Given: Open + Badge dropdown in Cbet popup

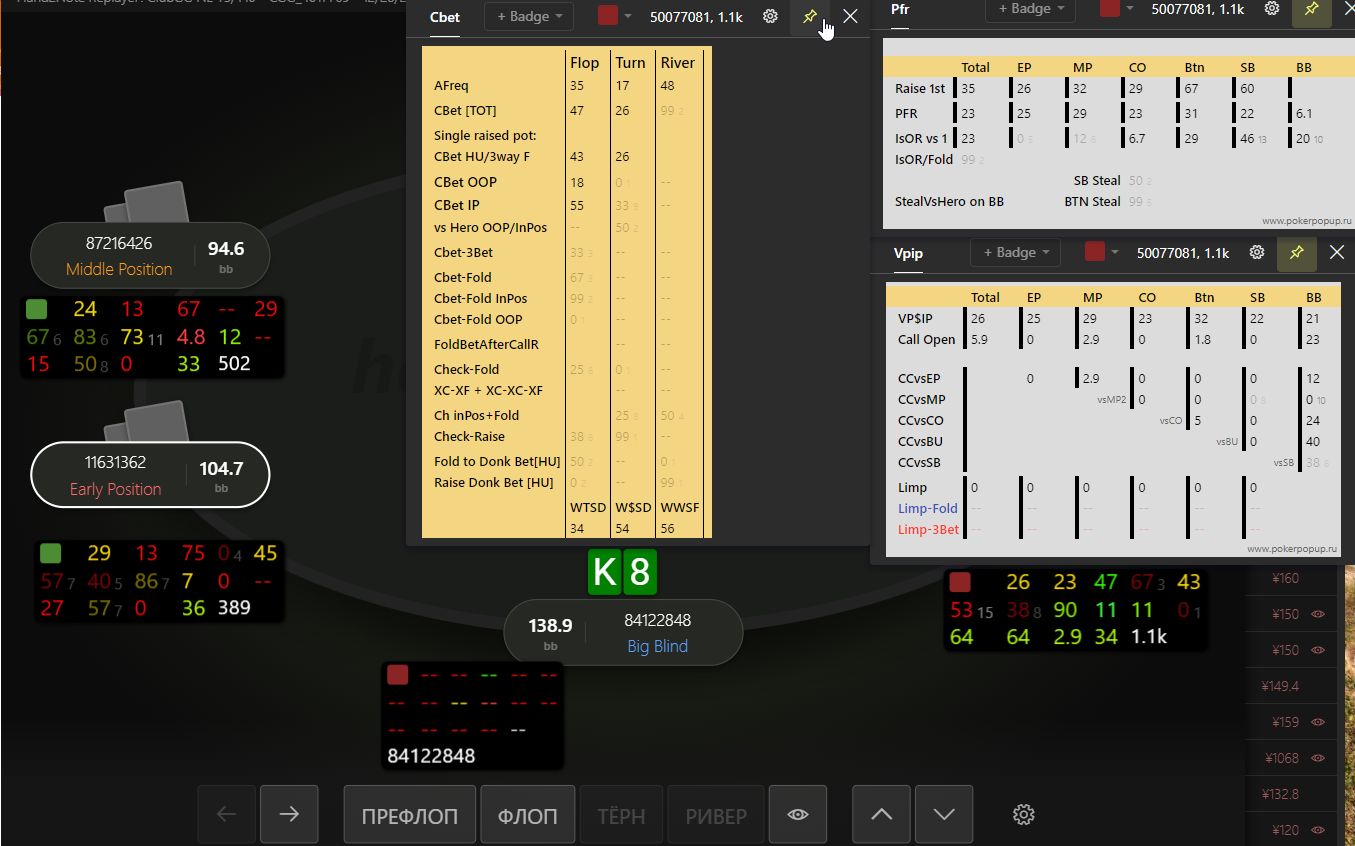Looking at the screenshot, I should click(529, 16).
